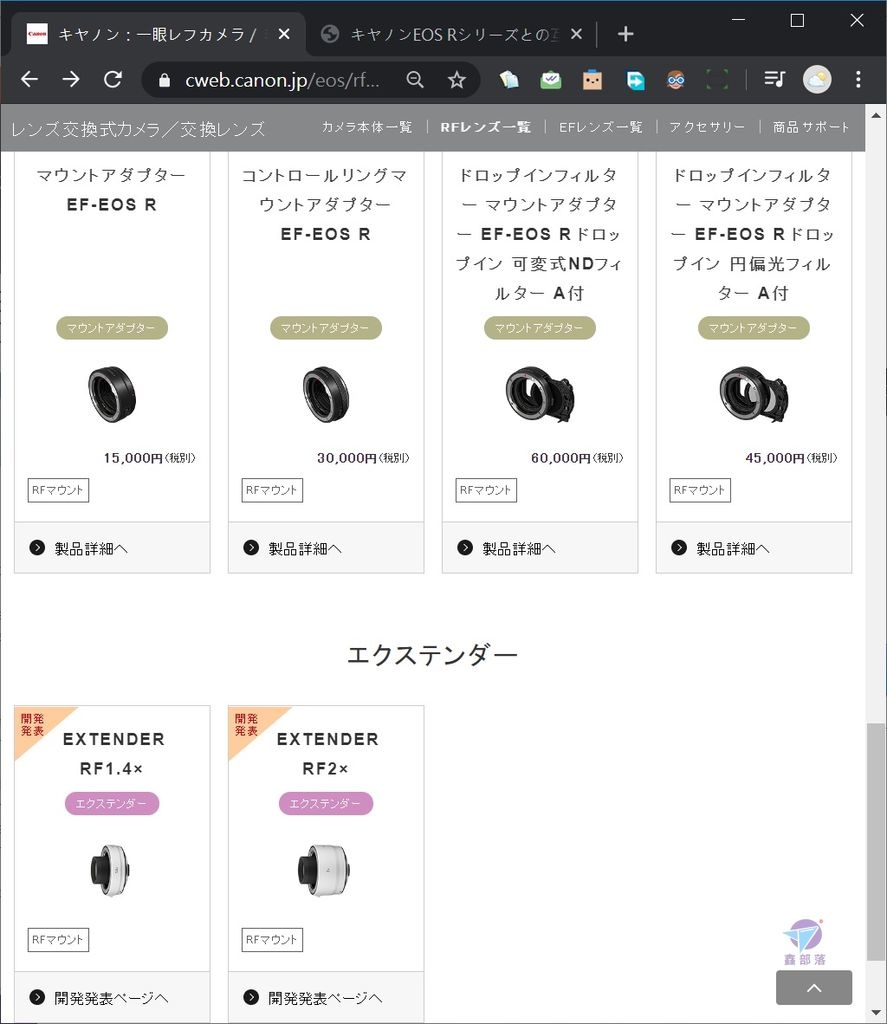Click the 30,000円 control ring adapter image

coord(326,394)
